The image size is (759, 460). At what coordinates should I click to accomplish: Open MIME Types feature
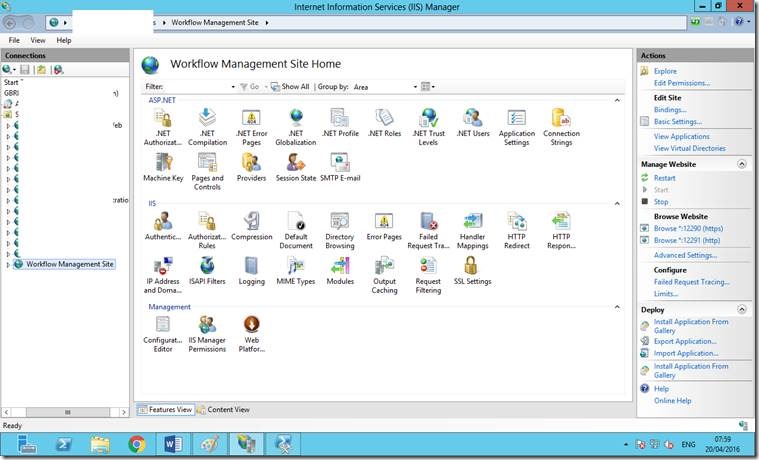[296, 271]
